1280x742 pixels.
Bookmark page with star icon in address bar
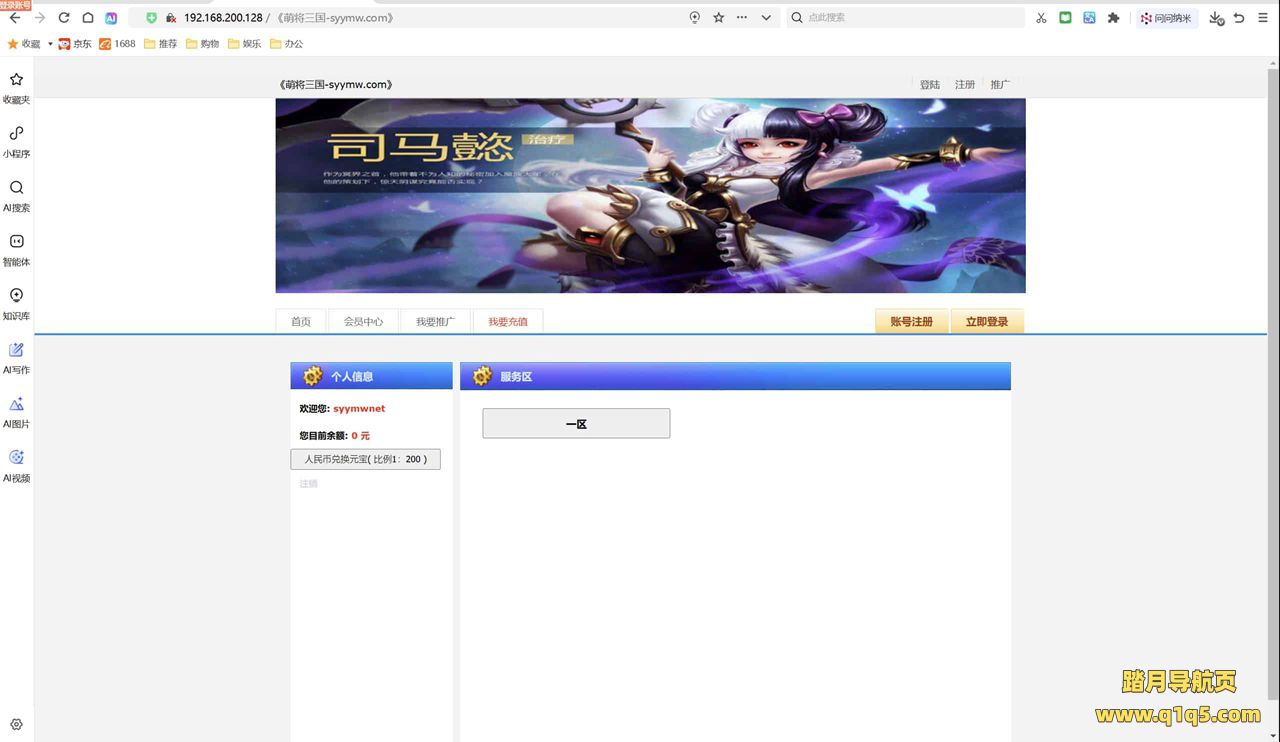718,18
